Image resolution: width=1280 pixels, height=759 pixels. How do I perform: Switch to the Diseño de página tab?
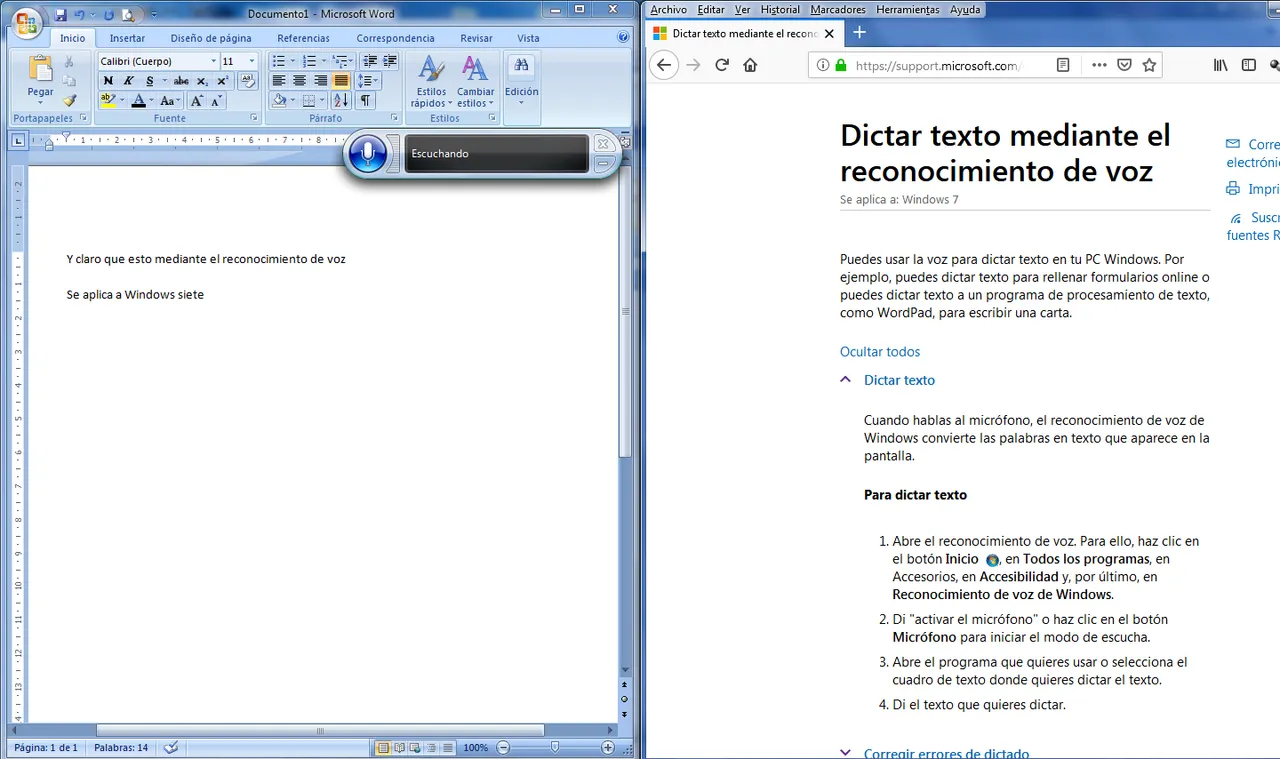[x=211, y=38]
